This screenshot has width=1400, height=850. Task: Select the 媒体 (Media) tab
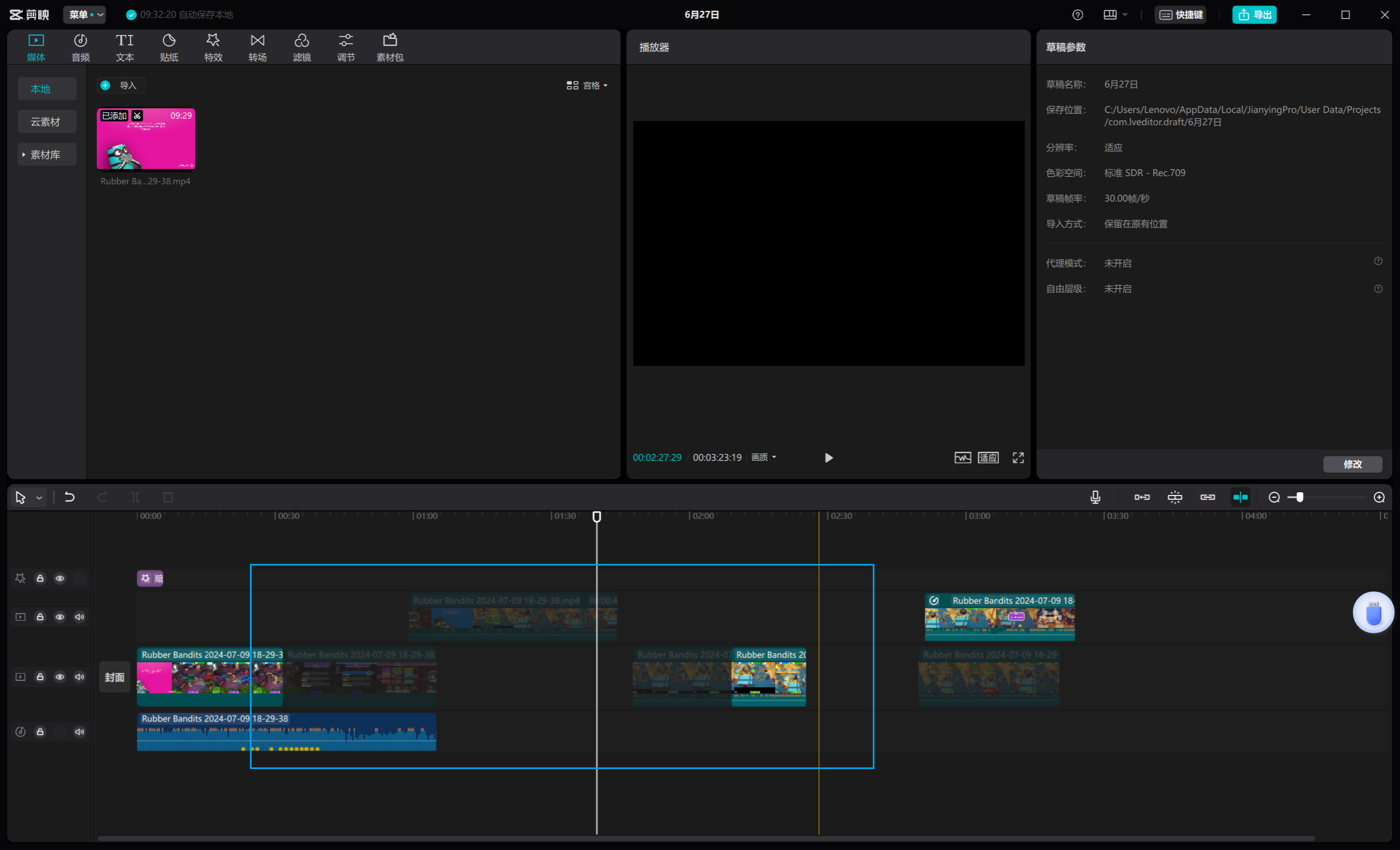click(x=36, y=47)
